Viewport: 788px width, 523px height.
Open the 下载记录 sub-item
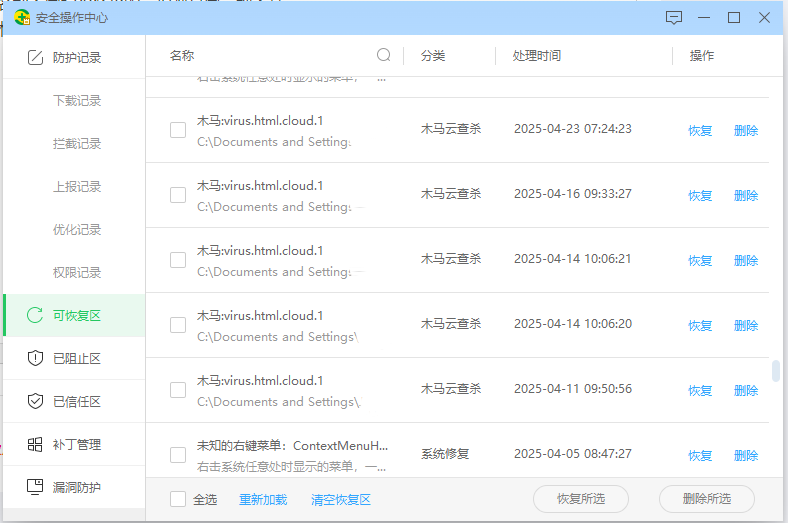(77, 101)
